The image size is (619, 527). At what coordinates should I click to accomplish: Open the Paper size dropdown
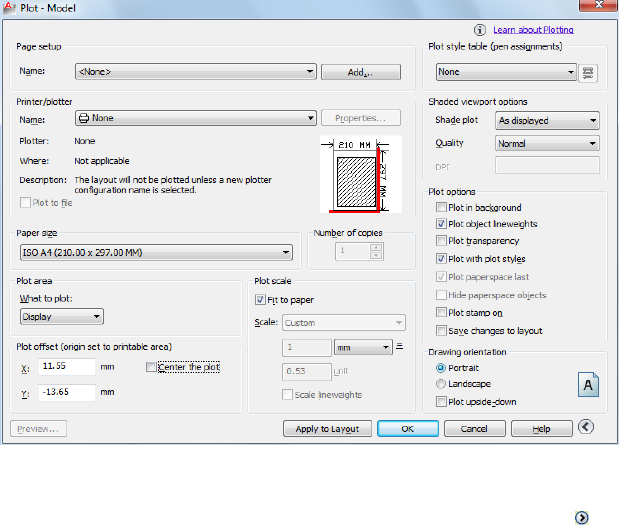(156, 252)
